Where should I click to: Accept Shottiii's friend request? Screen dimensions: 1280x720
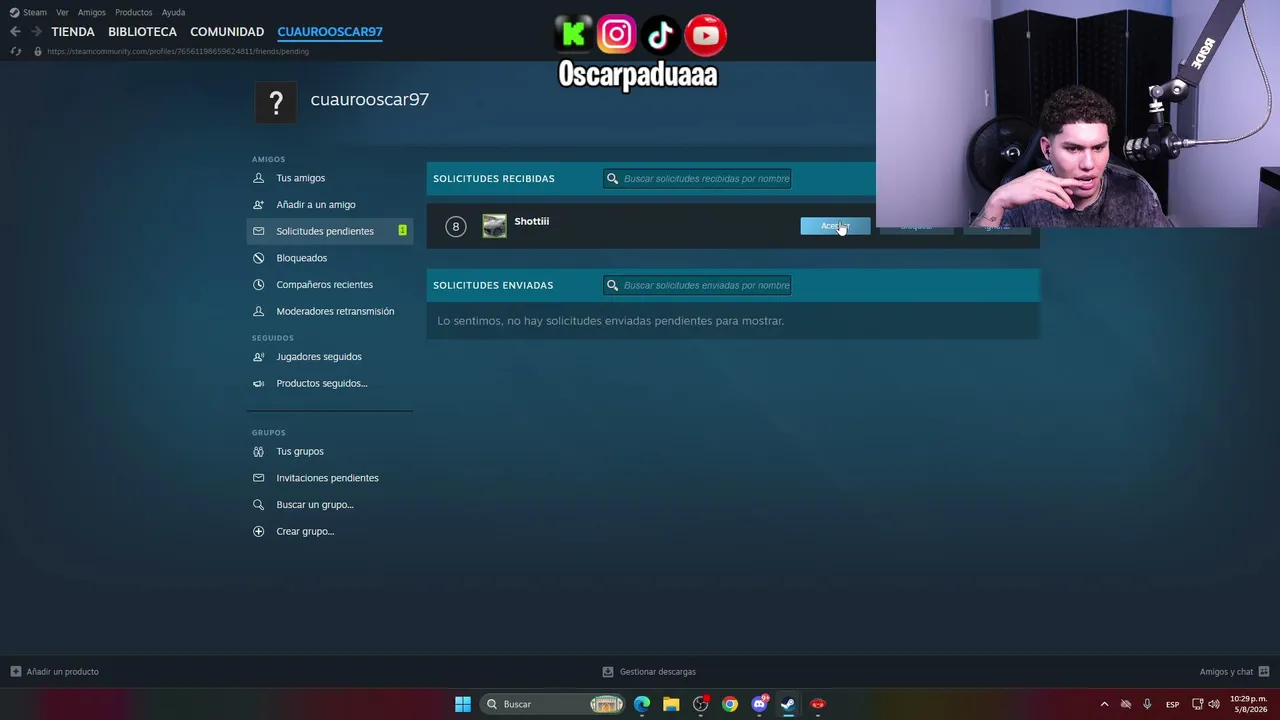pos(835,226)
